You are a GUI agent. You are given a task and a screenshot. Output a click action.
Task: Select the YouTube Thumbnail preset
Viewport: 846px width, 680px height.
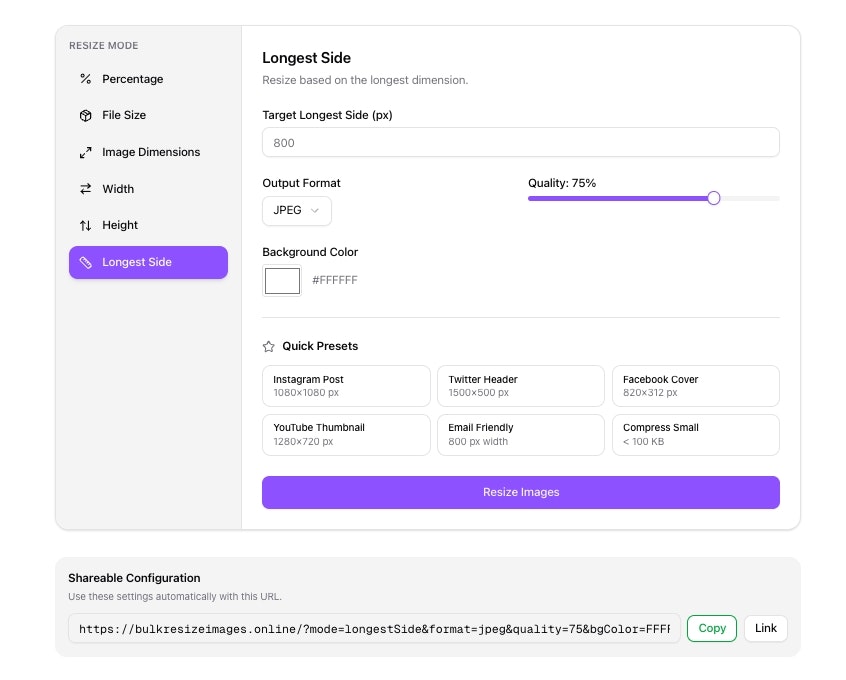coord(346,434)
